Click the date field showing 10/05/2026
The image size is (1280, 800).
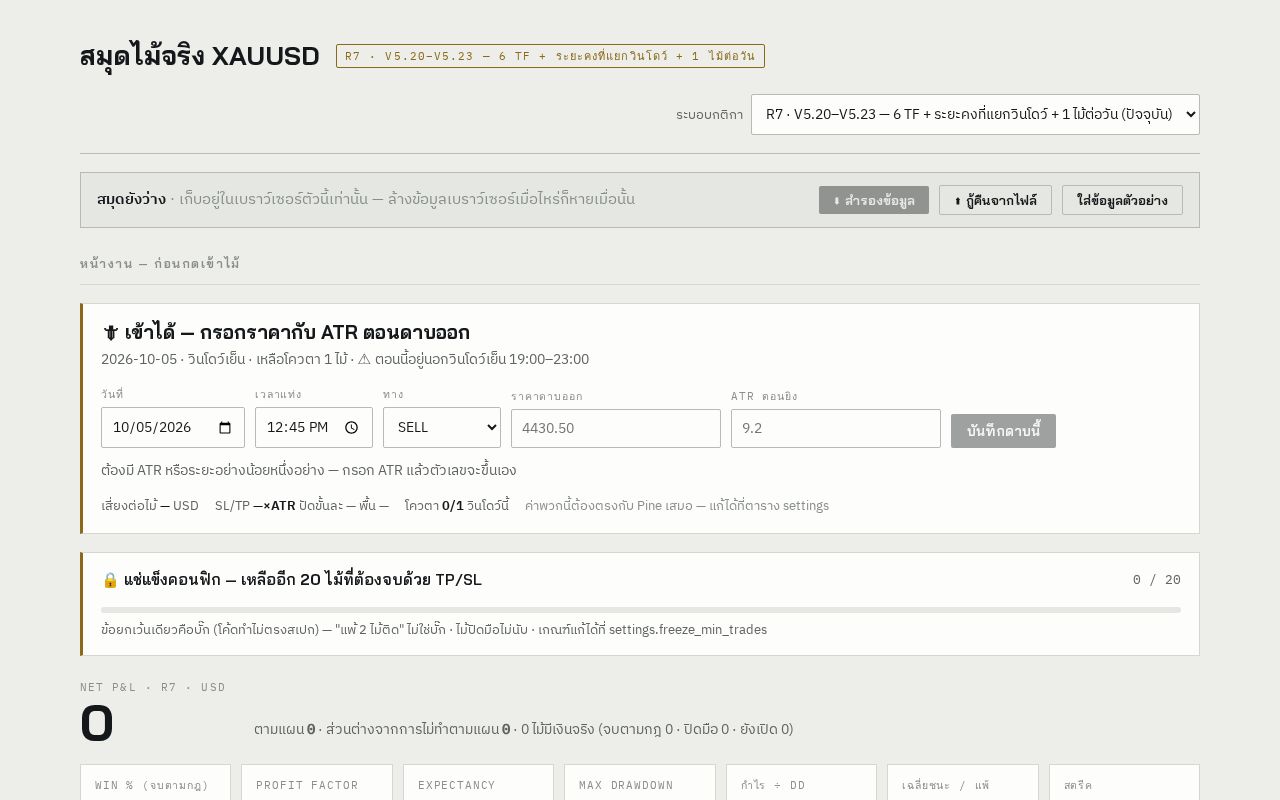coord(173,427)
